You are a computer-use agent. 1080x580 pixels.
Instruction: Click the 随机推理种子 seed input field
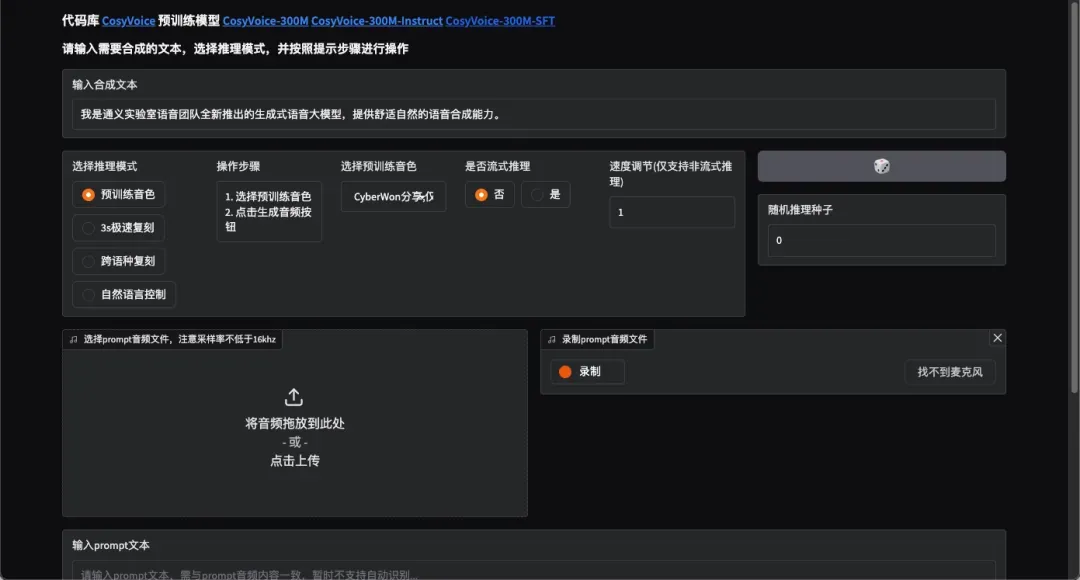[x=881, y=241]
